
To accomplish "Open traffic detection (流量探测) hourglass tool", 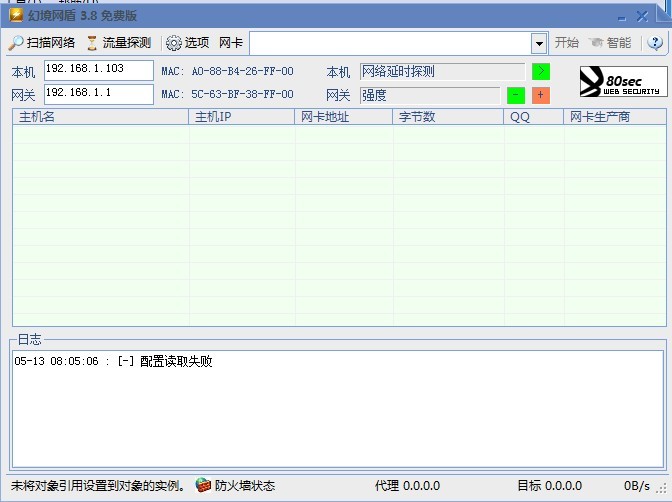I will coord(92,43).
